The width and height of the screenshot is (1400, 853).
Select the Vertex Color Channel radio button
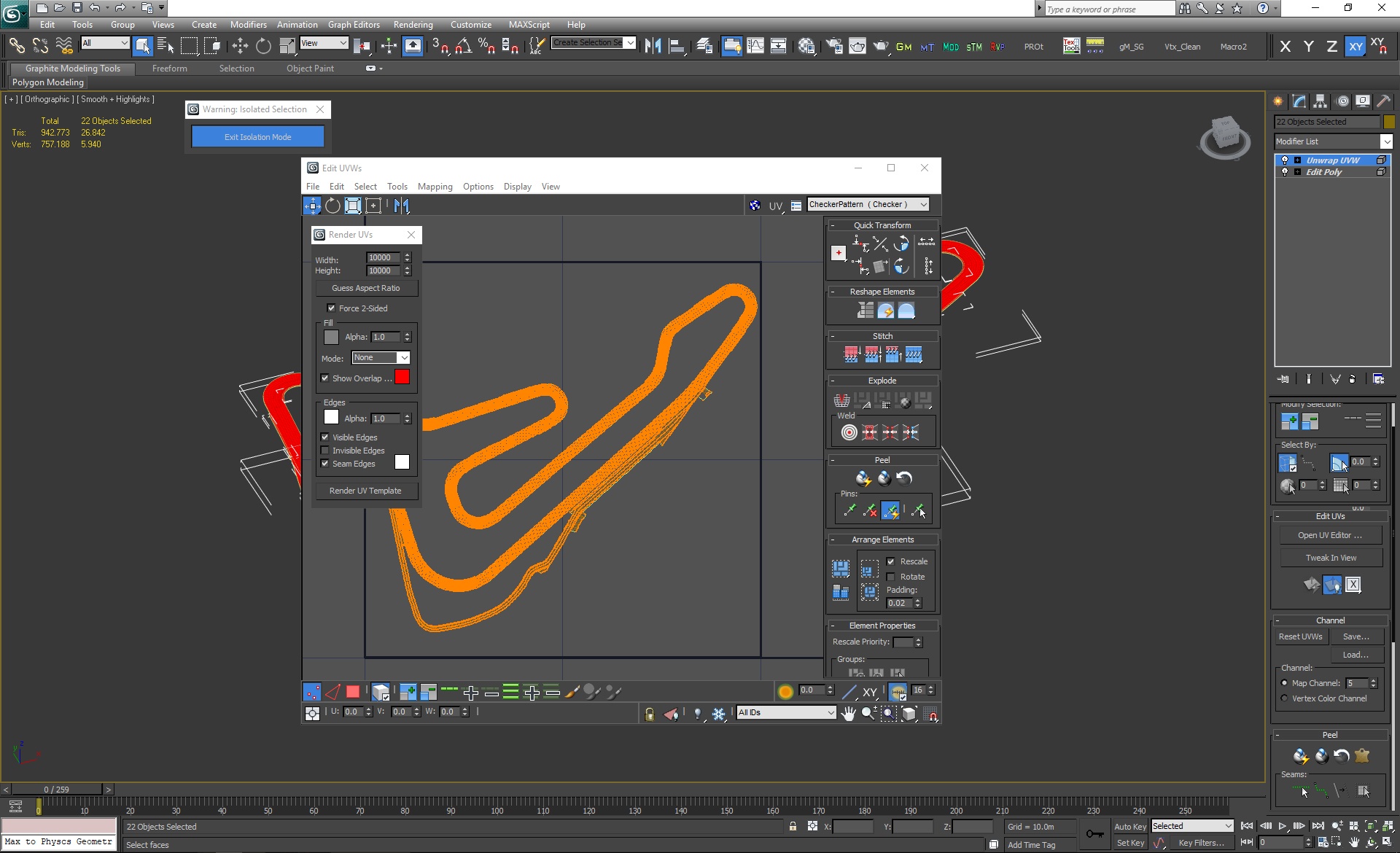pyautogui.click(x=1285, y=698)
